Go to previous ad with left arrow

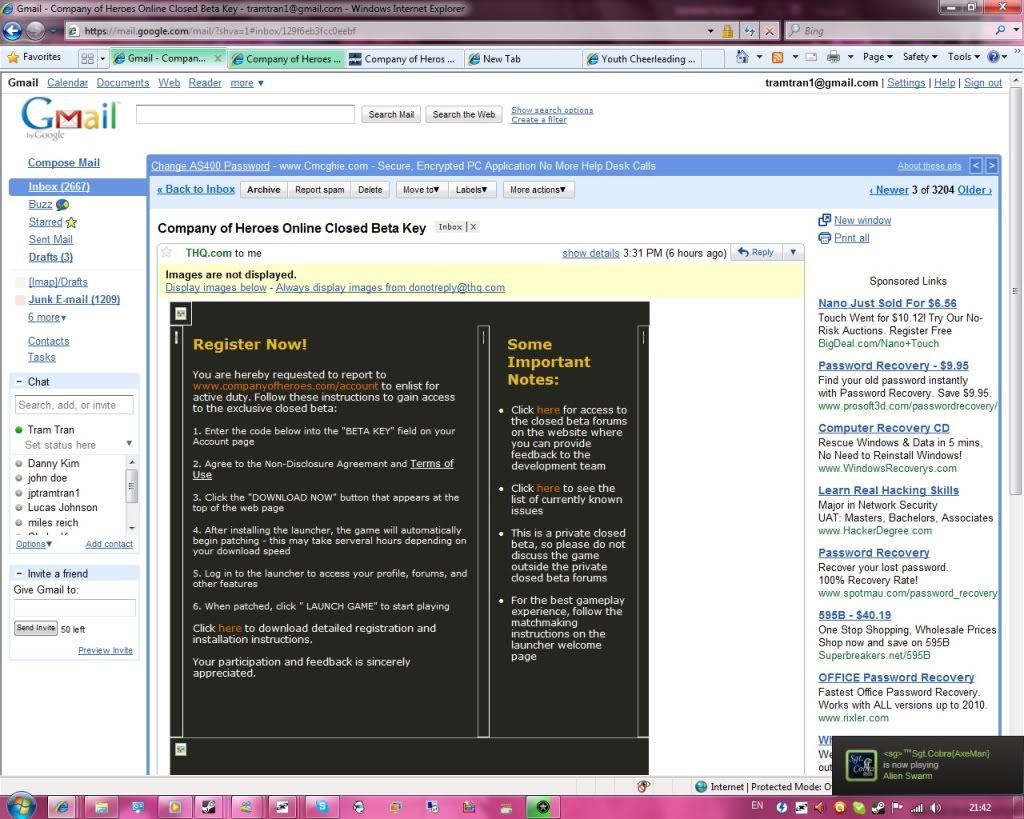pos(976,166)
